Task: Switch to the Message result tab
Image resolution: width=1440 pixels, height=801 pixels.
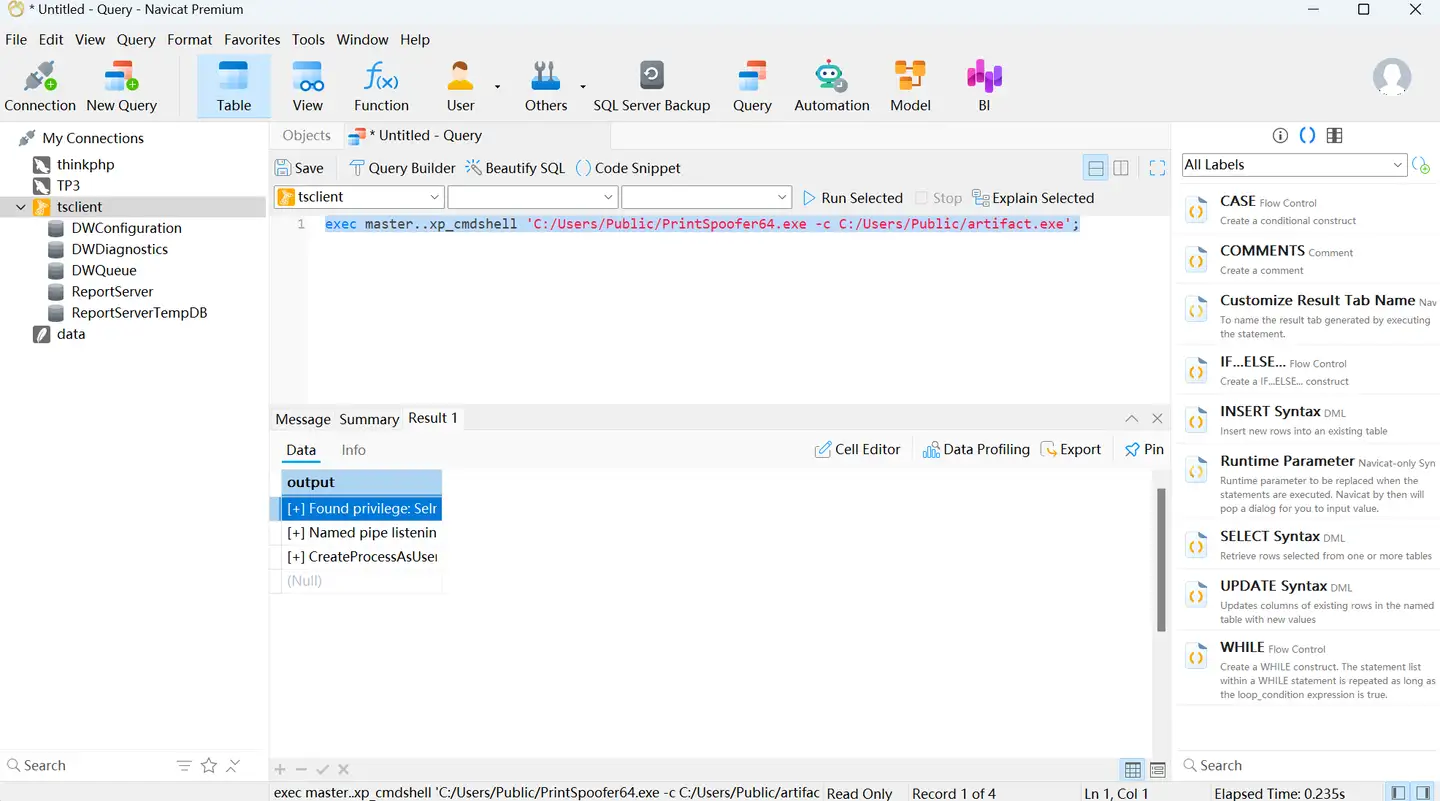Action: tap(303, 419)
